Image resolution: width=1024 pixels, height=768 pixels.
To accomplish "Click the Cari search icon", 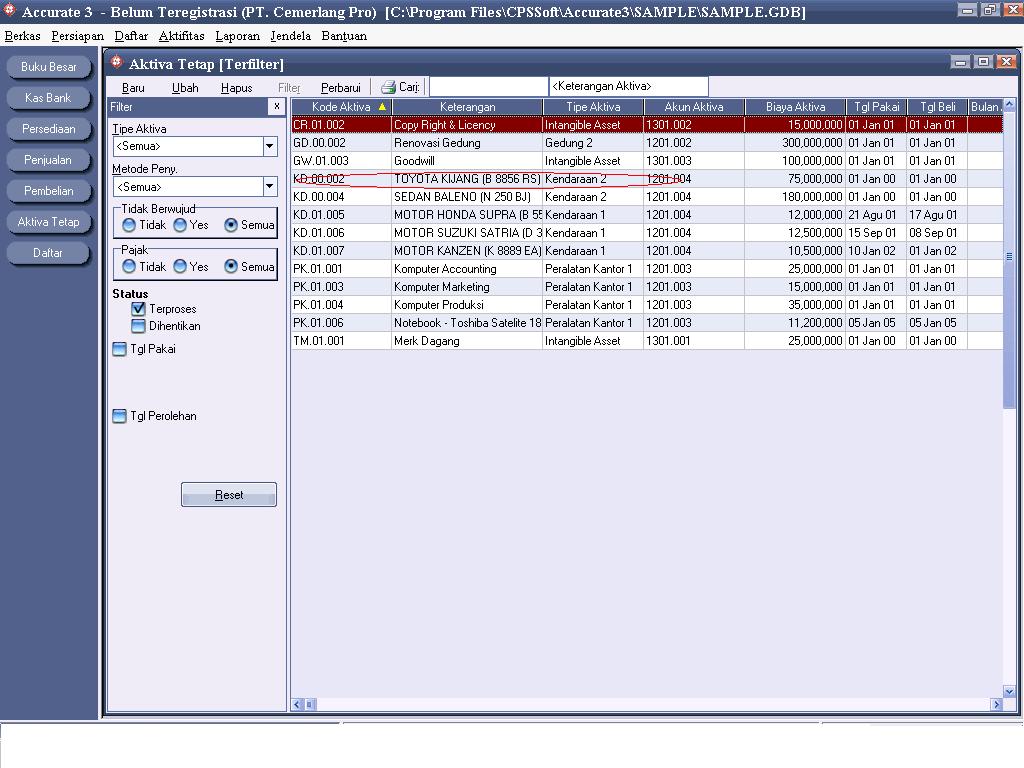I will (x=387, y=86).
